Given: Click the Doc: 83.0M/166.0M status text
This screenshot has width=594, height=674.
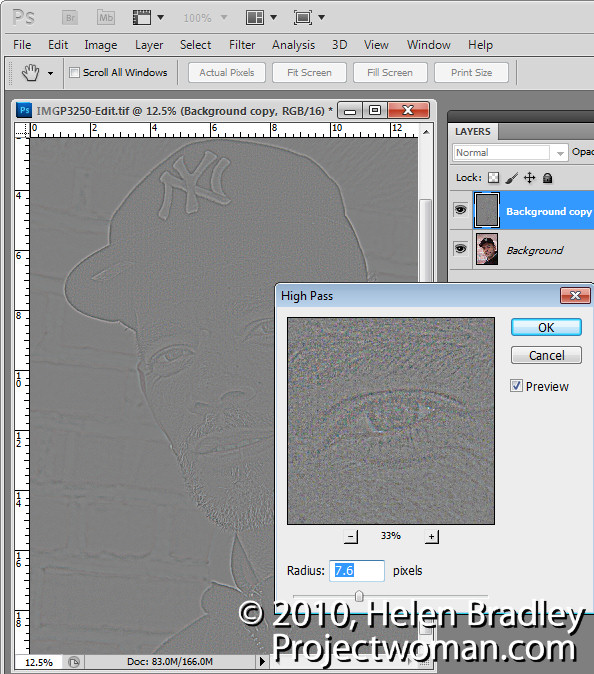Looking at the screenshot, I should (x=170, y=662).
